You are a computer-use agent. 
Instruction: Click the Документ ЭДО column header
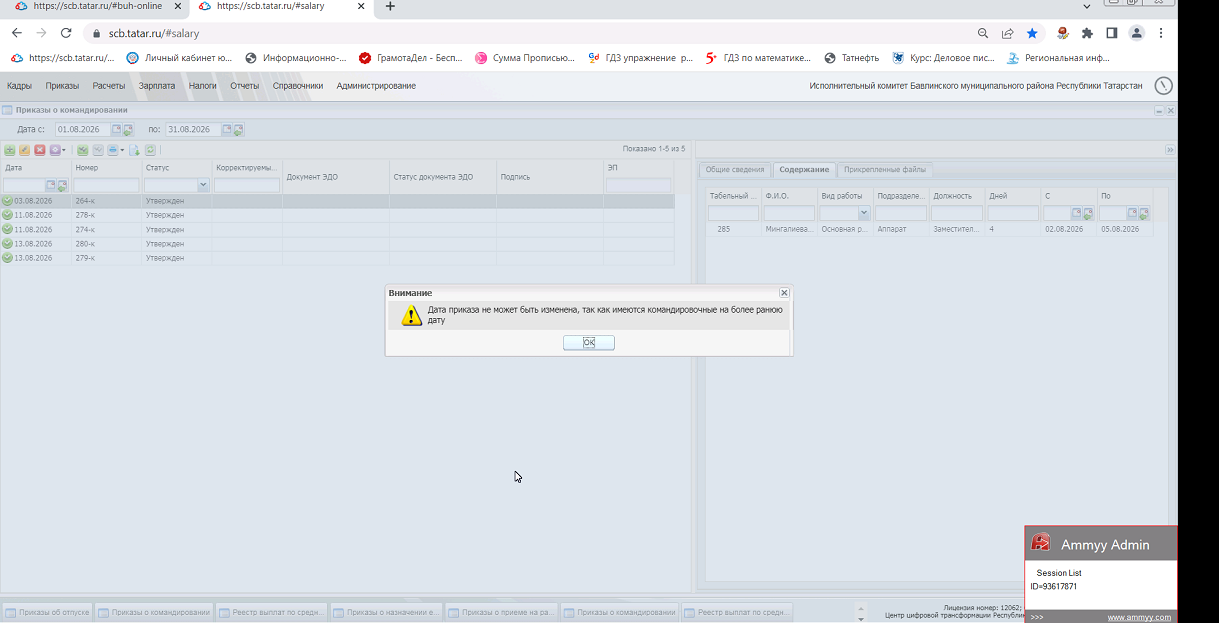click(335, 177)
